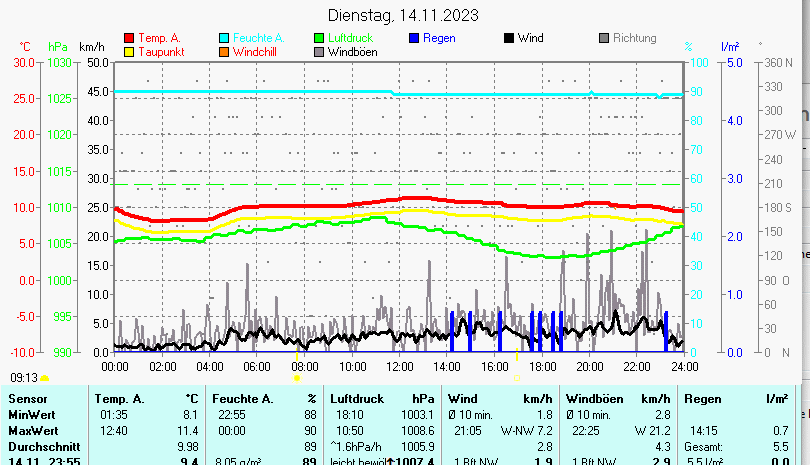Click the green Luftdruck legend square
This screenshot has height=465, width=810.
[319, 38]
